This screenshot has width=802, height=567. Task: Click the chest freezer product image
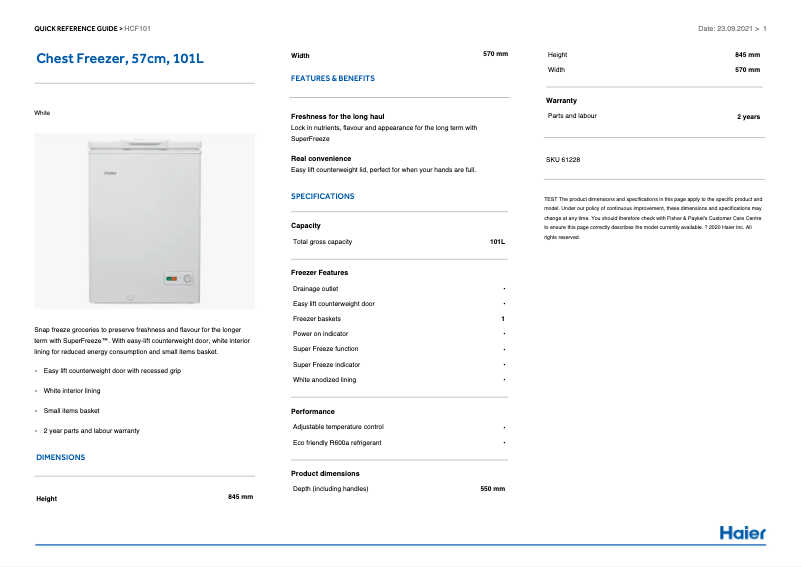point(144,221)
